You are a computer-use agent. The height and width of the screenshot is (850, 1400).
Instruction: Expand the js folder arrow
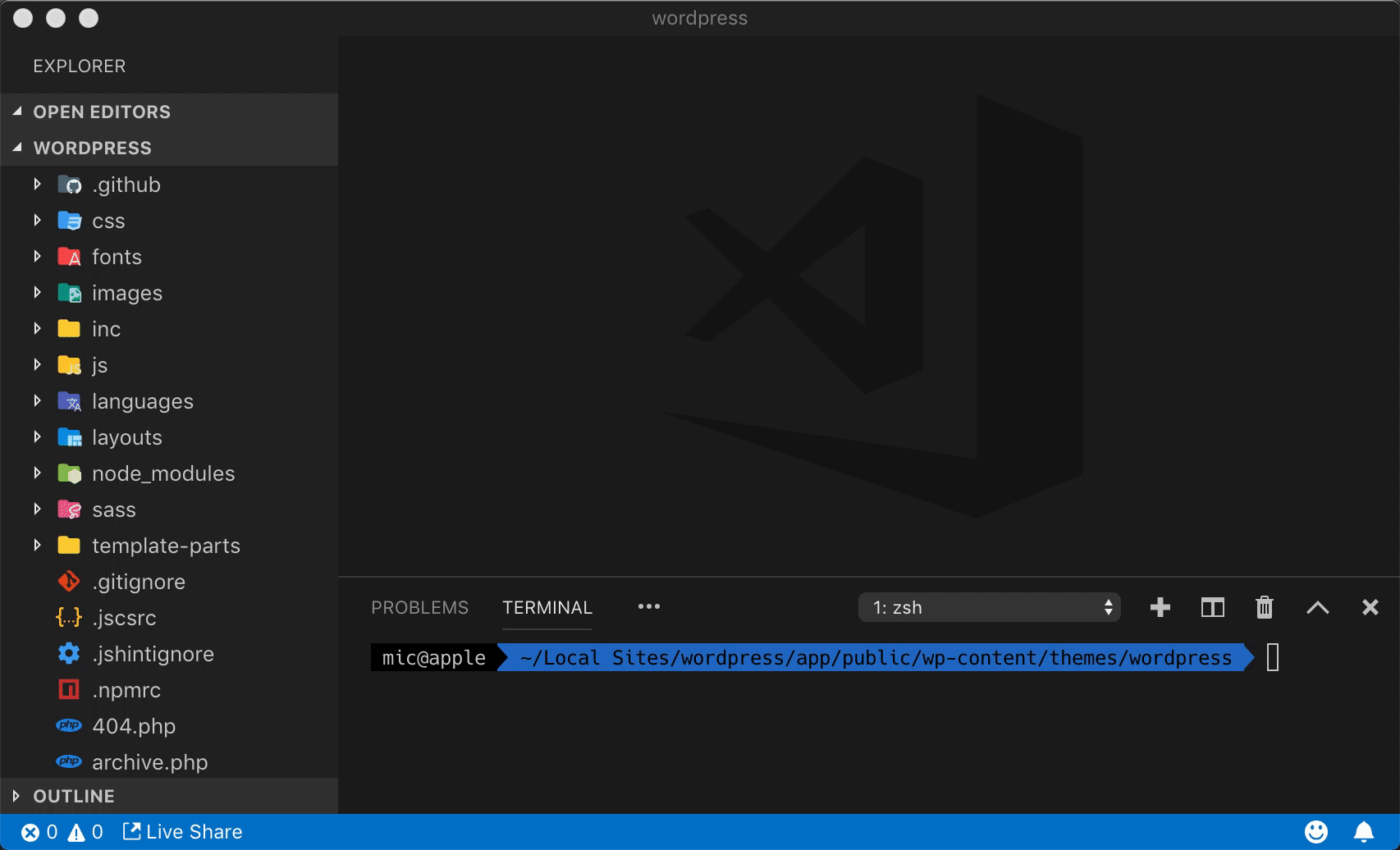pyautogui.click(x=38, y=365)
